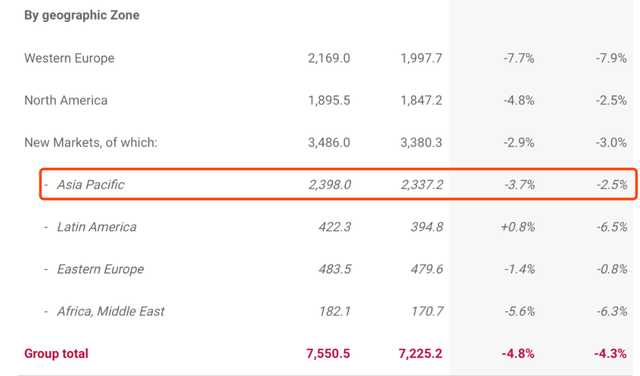Viewport: 640px width, 376px height.
Task: Select Western Europe value 2,169.0
Action: click(x=329, y=58)
